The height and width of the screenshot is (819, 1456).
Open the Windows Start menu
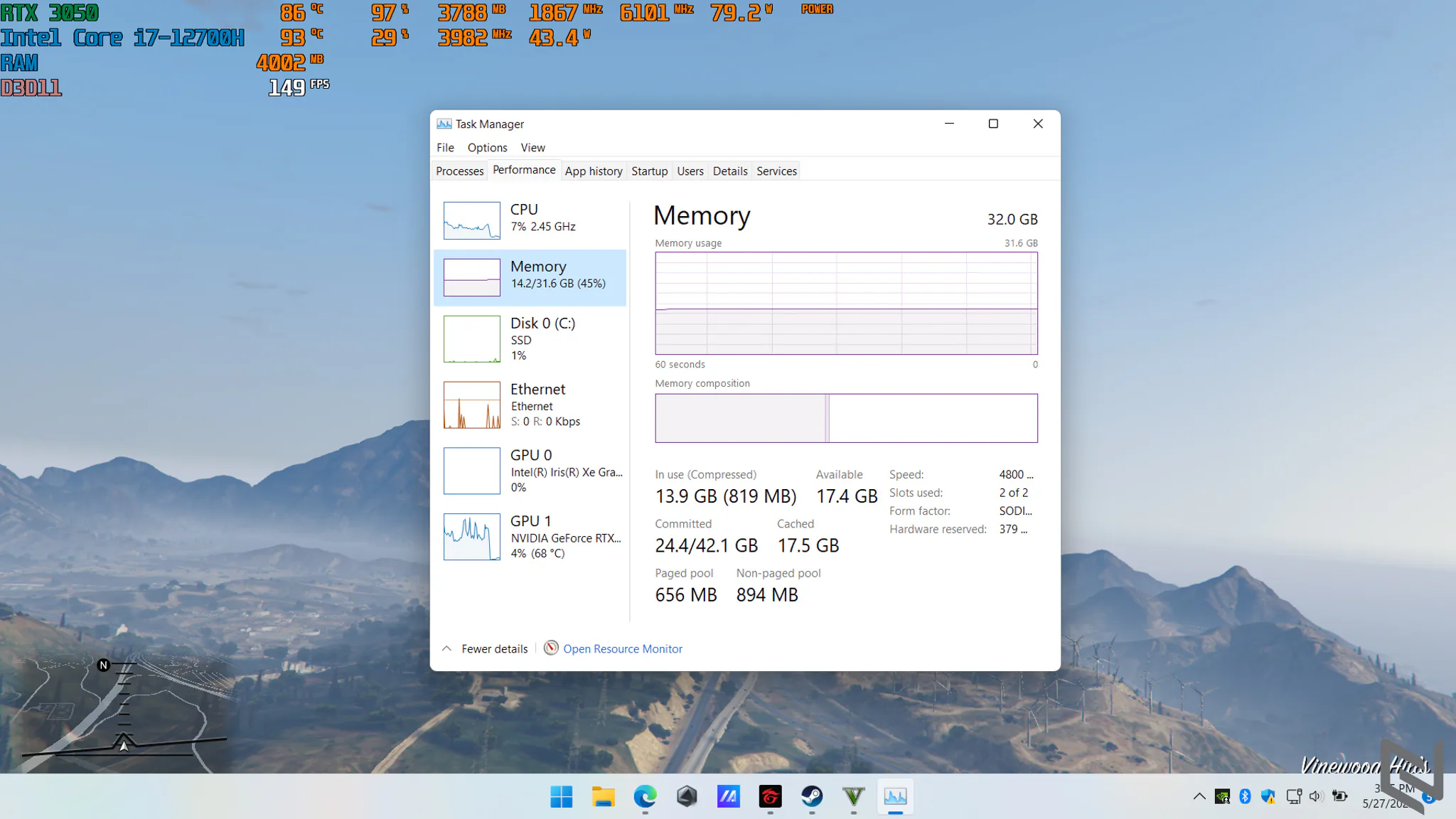click(x=561, y=796)
